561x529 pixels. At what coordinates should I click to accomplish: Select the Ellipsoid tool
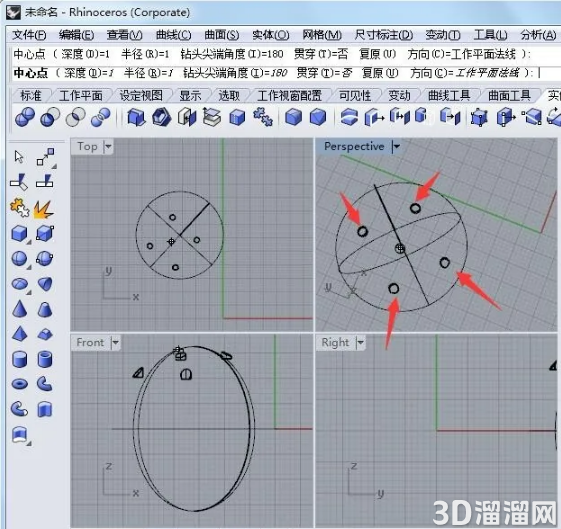(x=20, y=284)
